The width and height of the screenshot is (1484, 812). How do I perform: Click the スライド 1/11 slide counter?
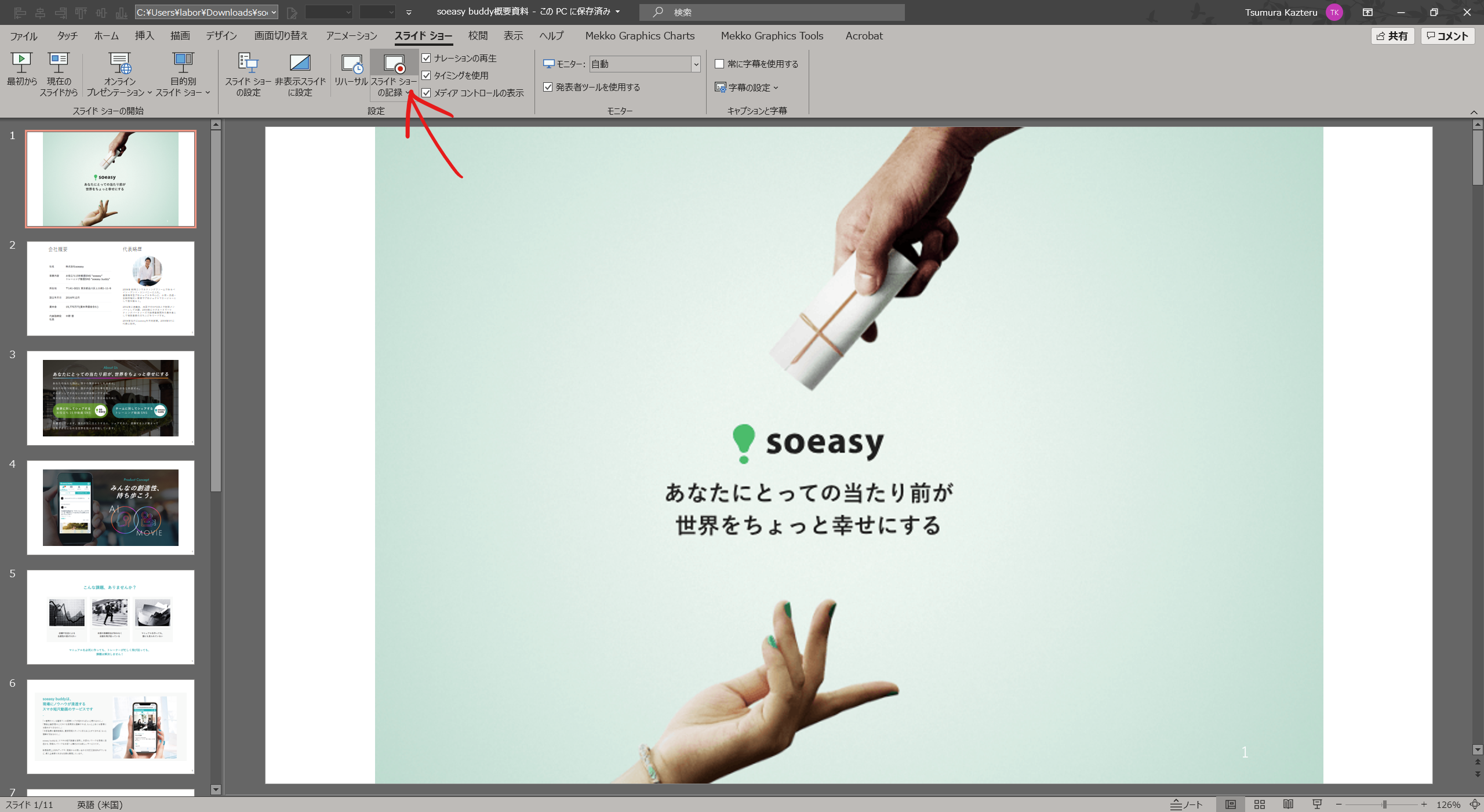tap(29, 804)
